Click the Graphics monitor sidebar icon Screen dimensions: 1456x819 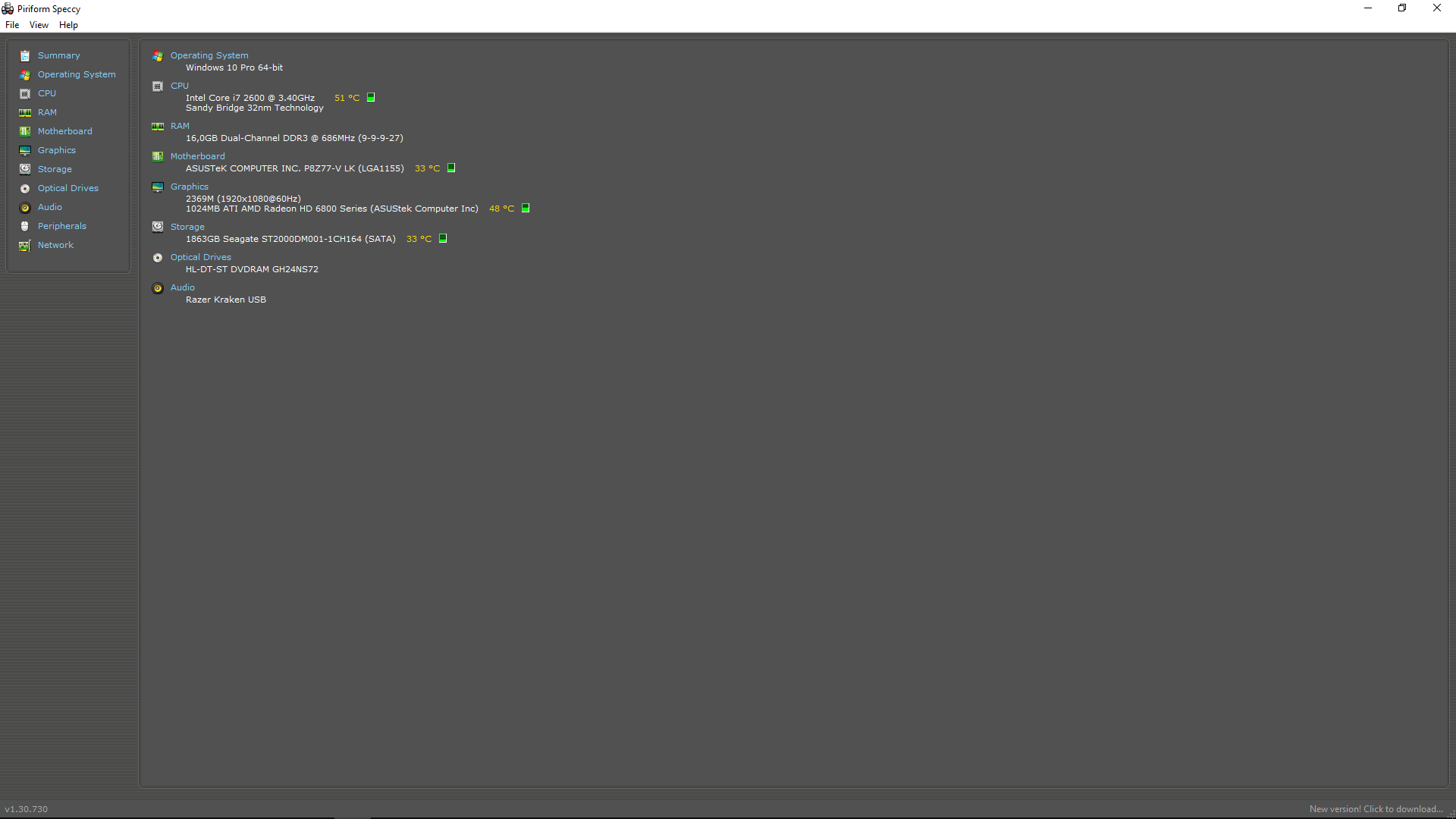(25, 151)
